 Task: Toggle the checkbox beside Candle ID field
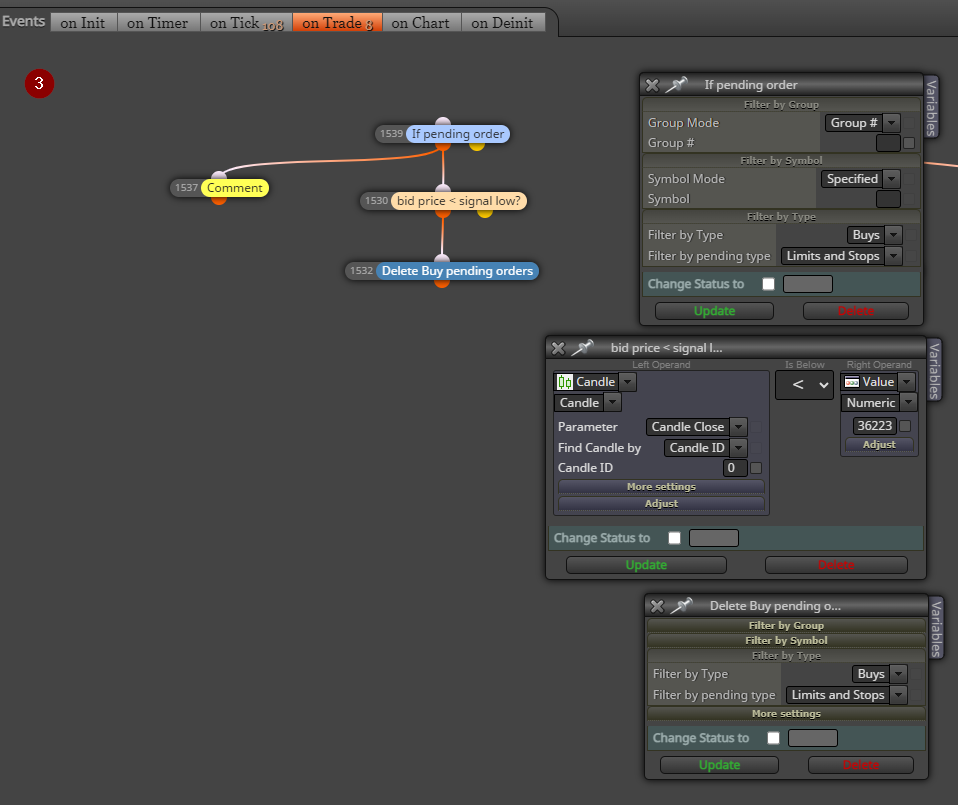click(756, 468)
